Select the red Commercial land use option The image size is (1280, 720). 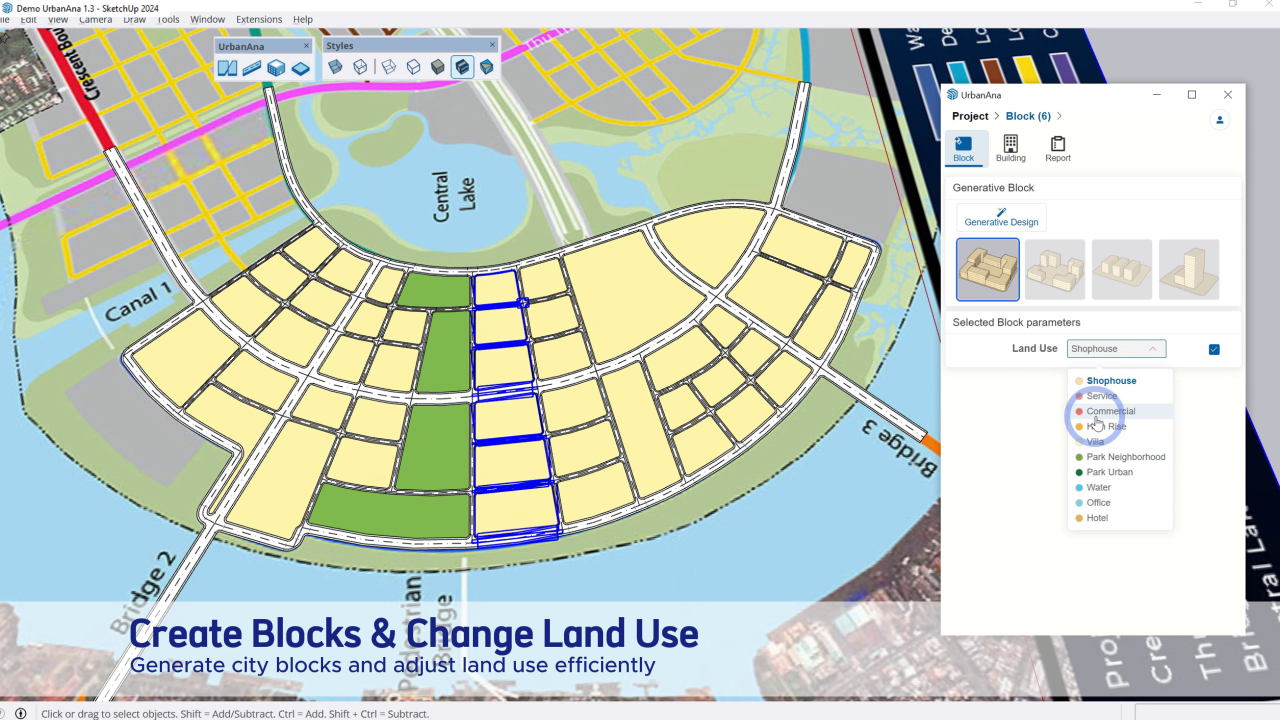coord(1110,411)
